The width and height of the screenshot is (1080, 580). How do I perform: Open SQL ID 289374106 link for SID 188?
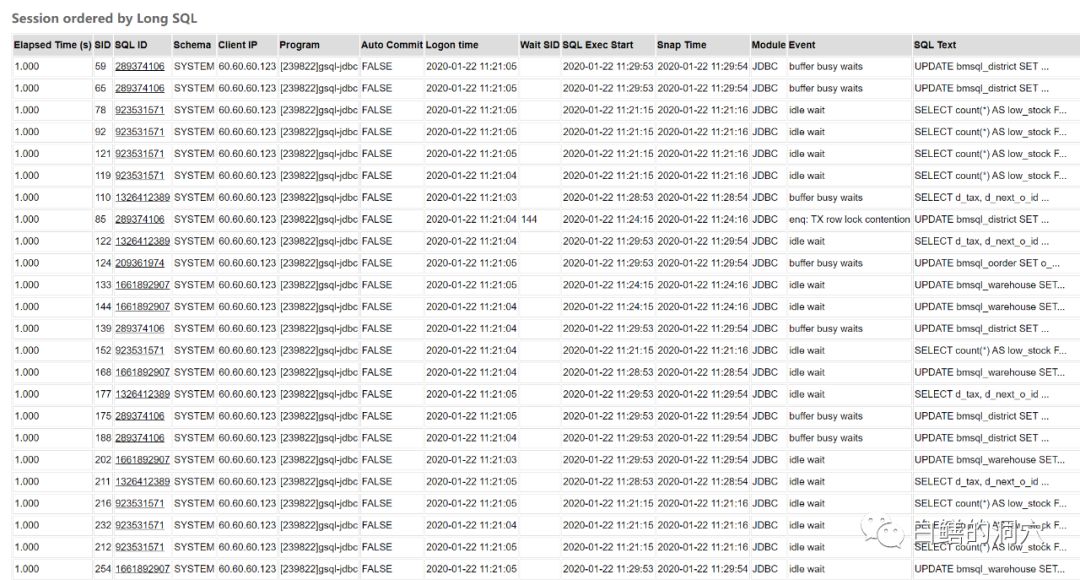point(139,438)
